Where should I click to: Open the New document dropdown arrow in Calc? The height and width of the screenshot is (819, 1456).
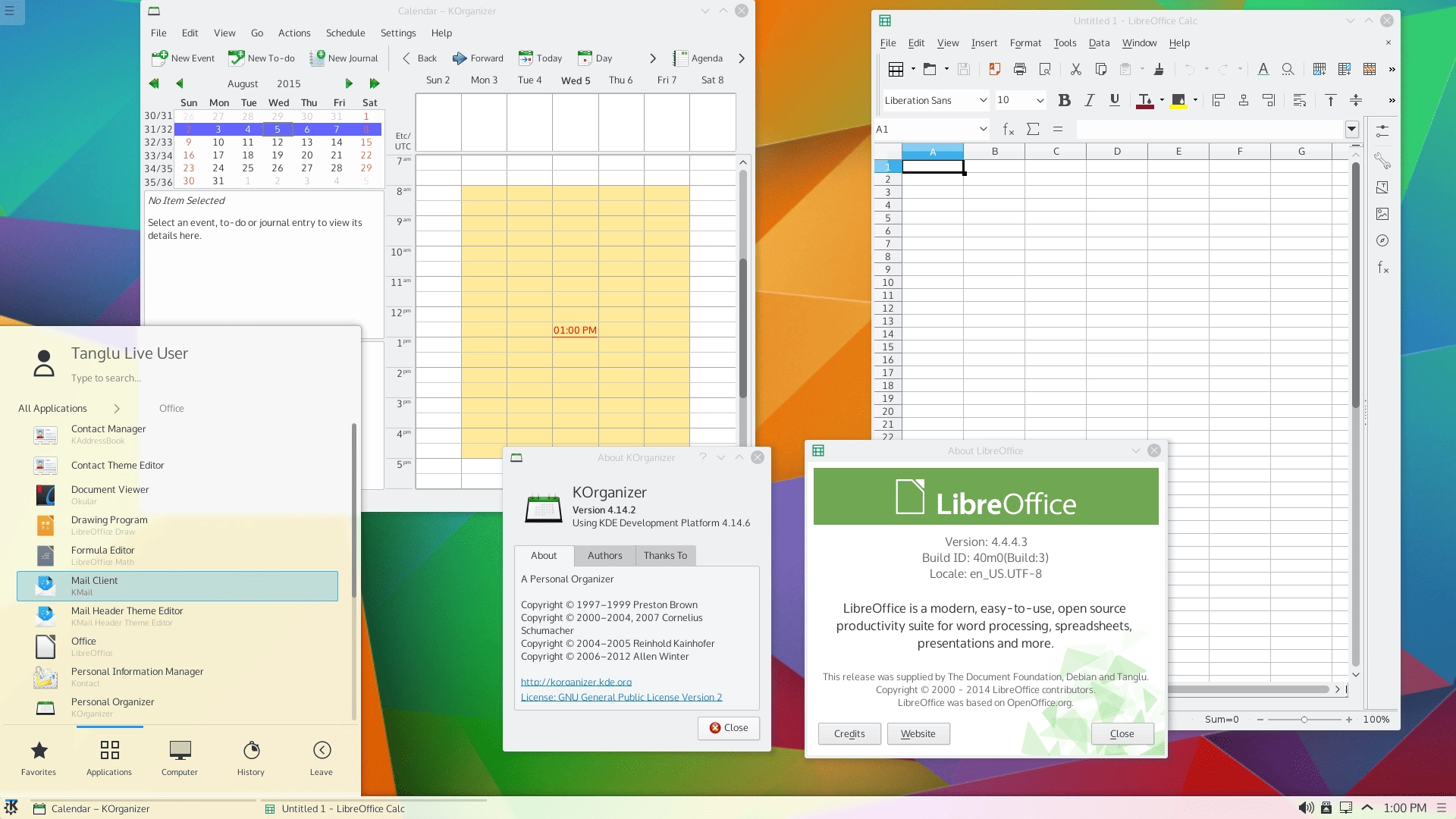913,70
